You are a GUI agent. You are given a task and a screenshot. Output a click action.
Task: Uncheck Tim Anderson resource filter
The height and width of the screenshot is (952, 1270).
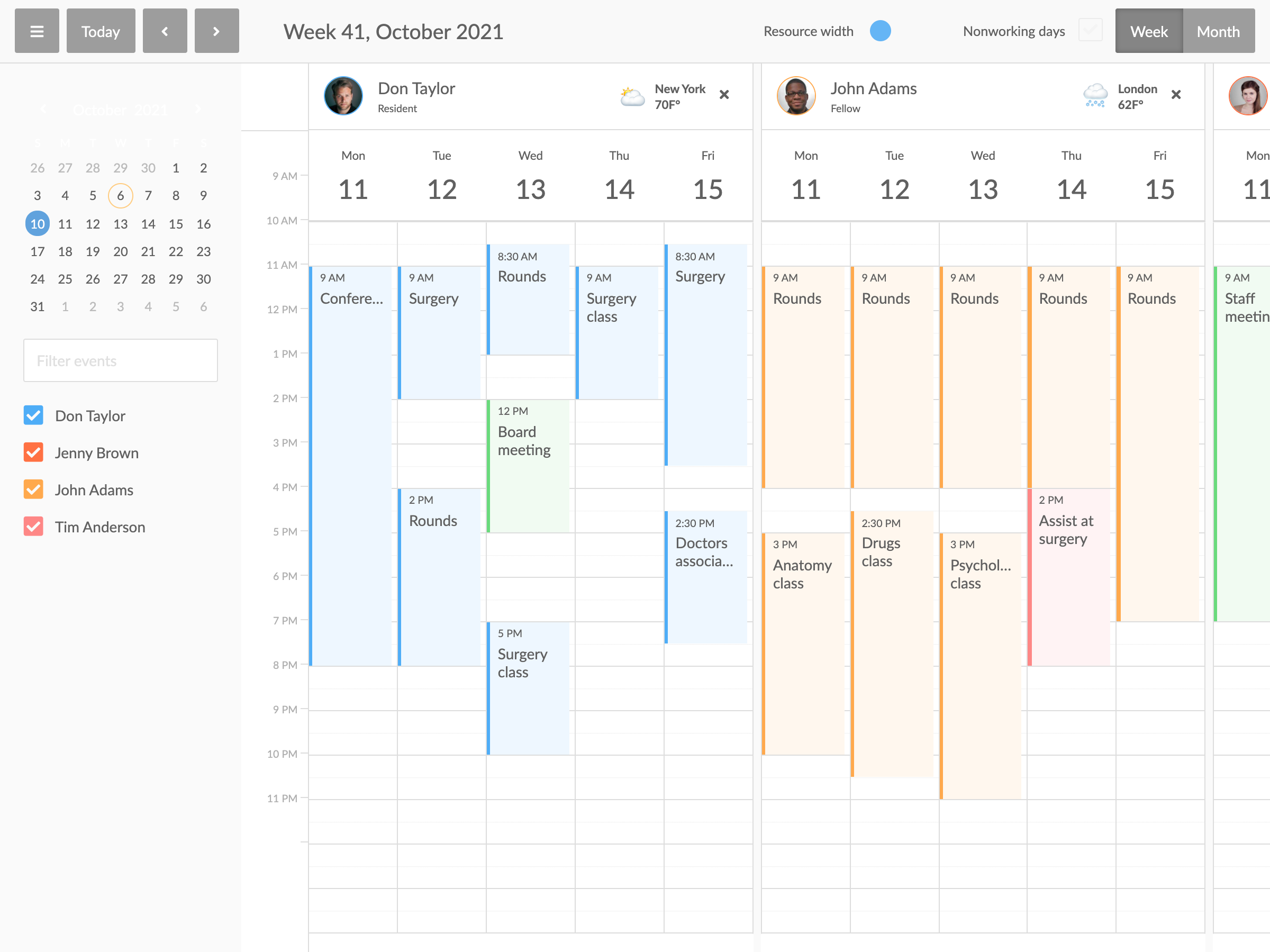coord(33,527)
